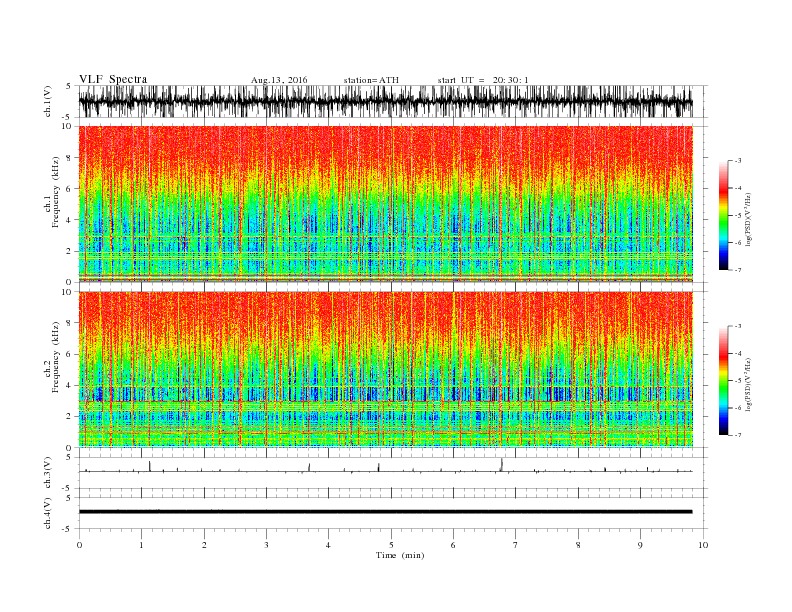Viewport: 792px width, 612px height.
Task: Click the "station=ATH" header label
Action: (x=371, y=80)
